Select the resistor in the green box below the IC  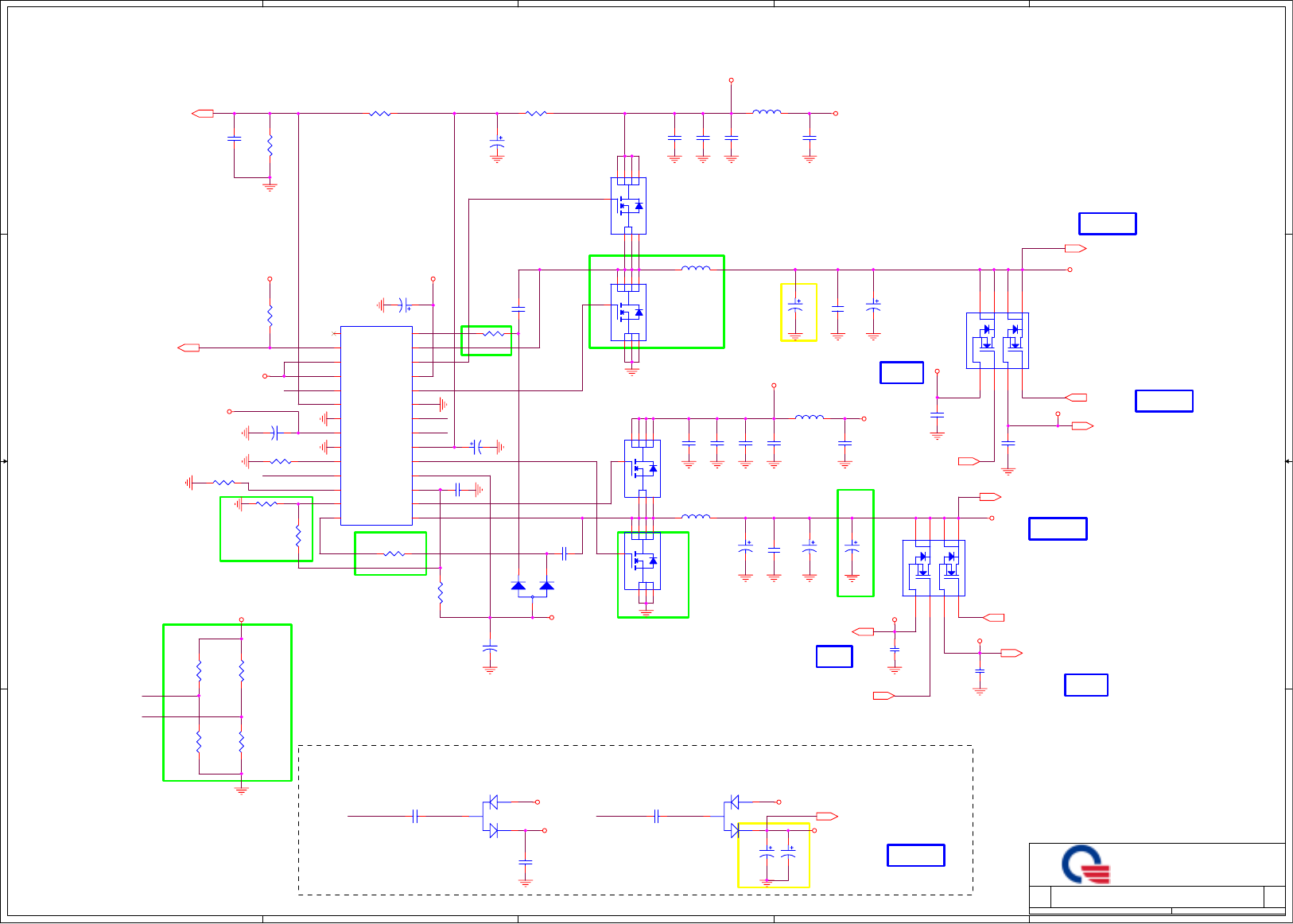tap(394, 553)
